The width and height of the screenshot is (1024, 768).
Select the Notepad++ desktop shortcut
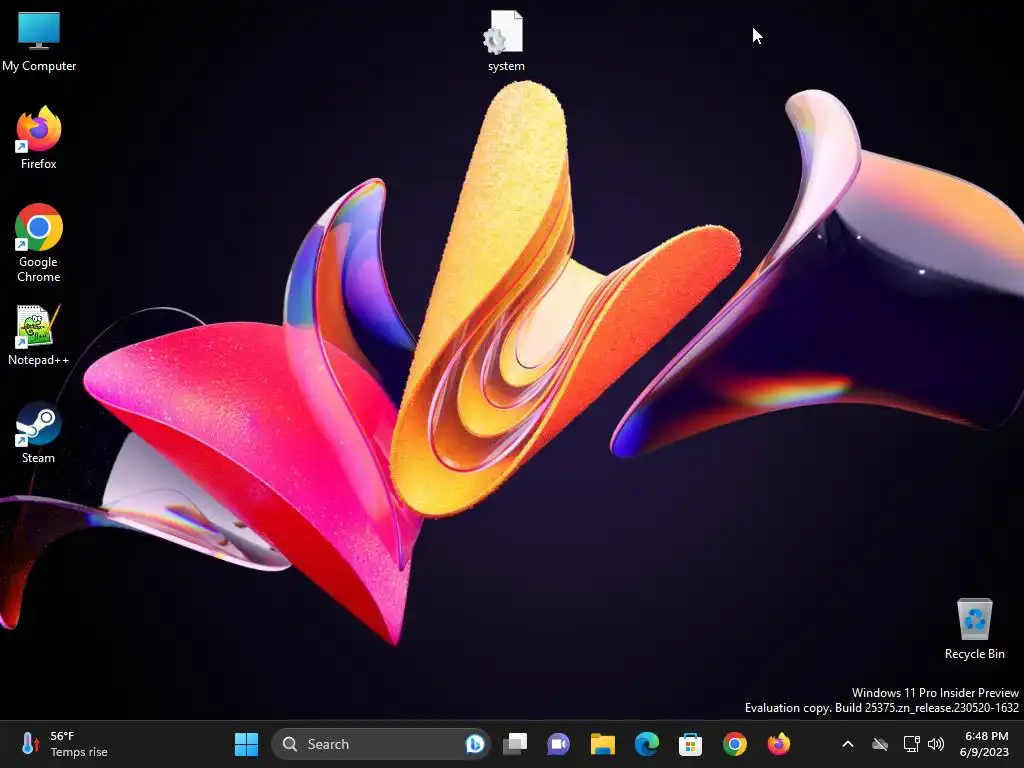(x=39, y=335)
